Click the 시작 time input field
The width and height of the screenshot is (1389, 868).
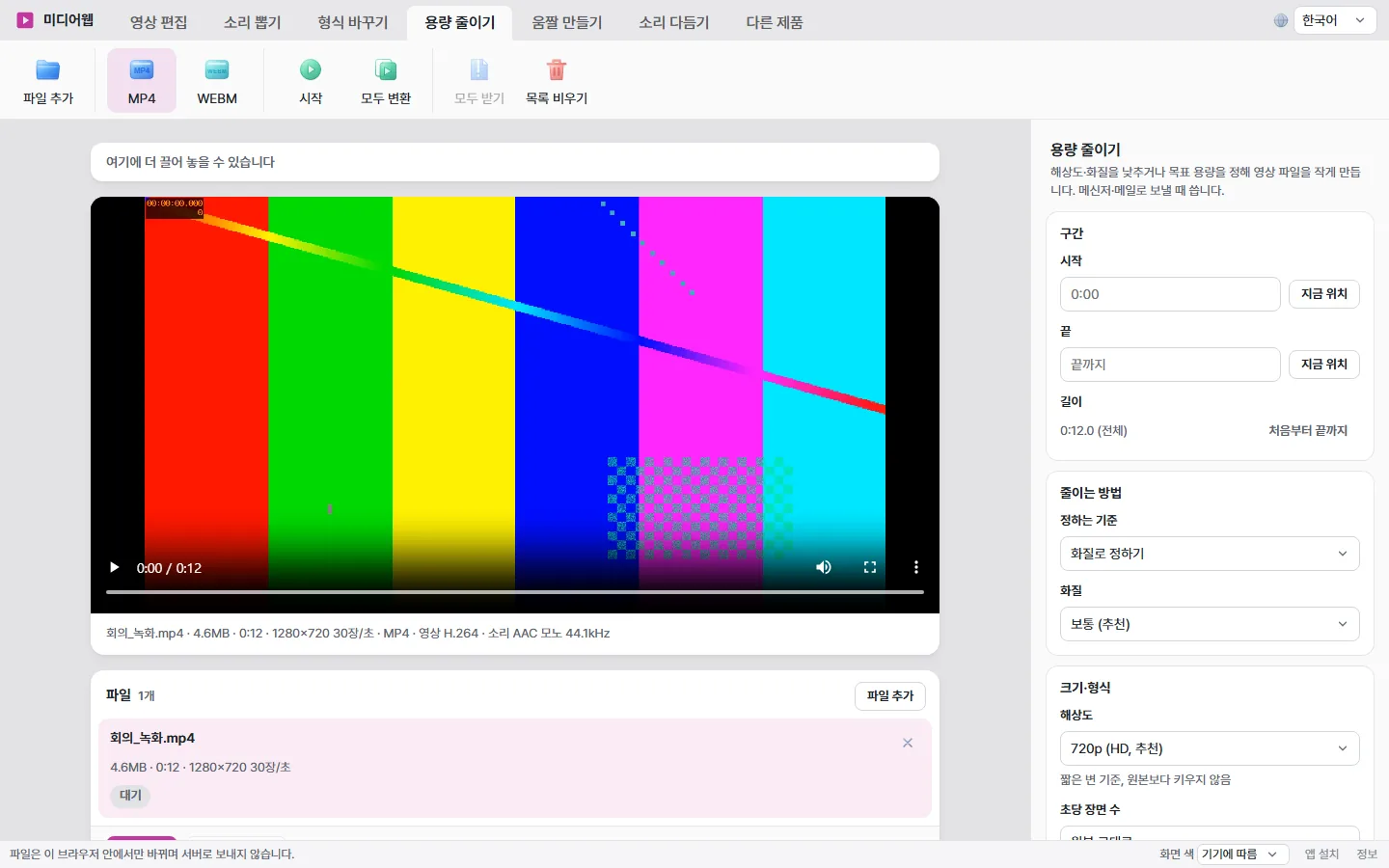pyautogui.click(x=1170, y=294)
